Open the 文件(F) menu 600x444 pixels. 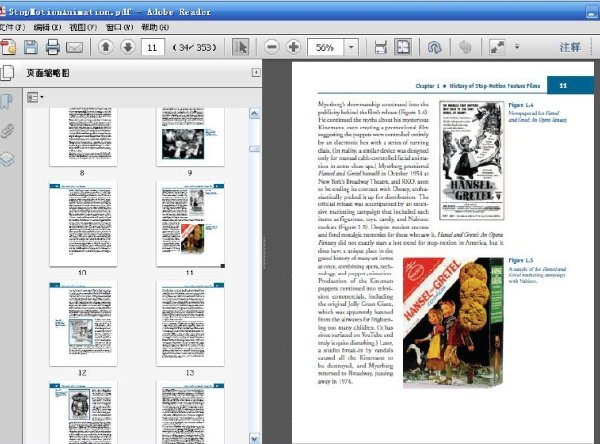(x=12, y=27)
